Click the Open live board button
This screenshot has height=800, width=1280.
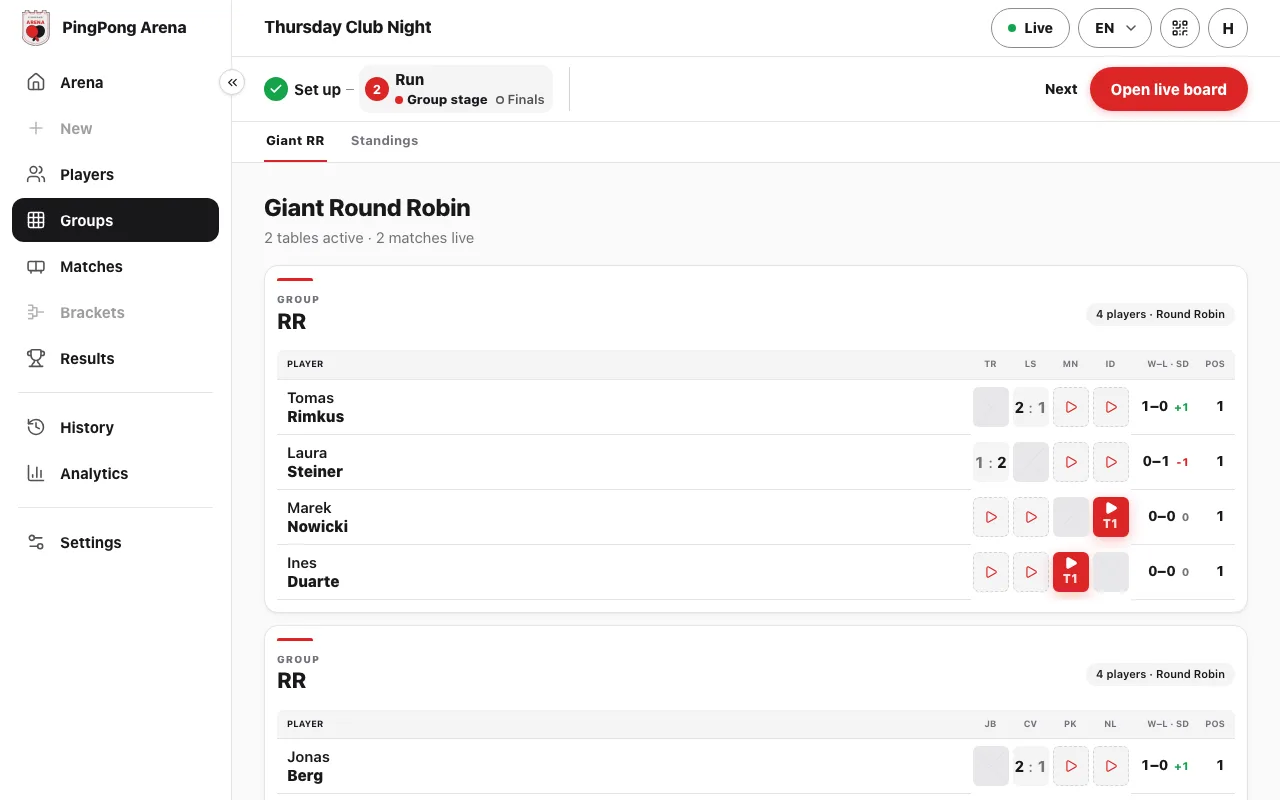tap(1168, 89)
